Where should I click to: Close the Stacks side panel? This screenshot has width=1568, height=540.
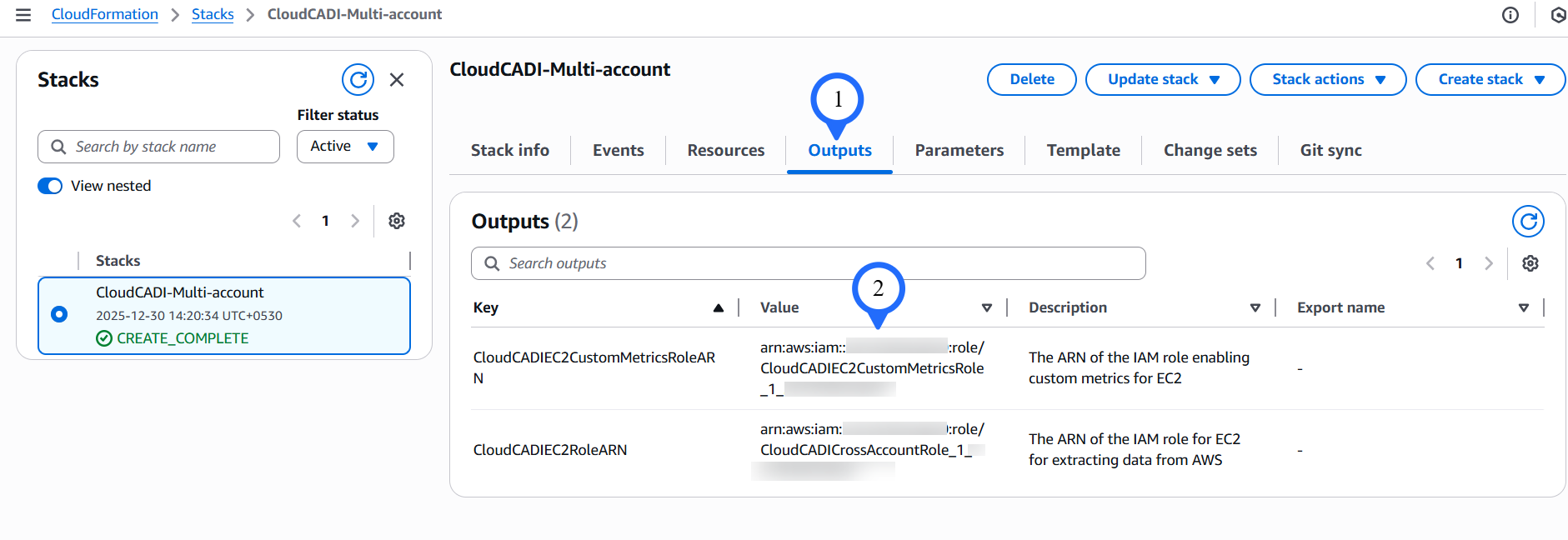click(397, 80)
